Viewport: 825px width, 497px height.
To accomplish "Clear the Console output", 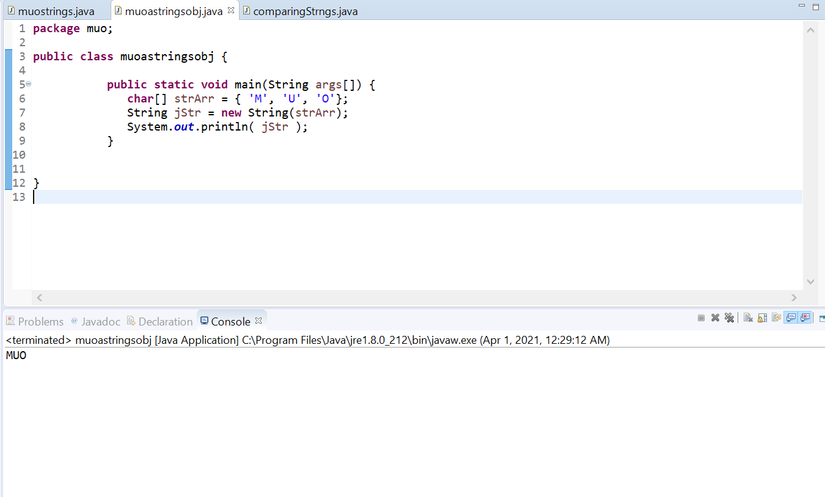I will pyautogui.click(x=748, y=318).
